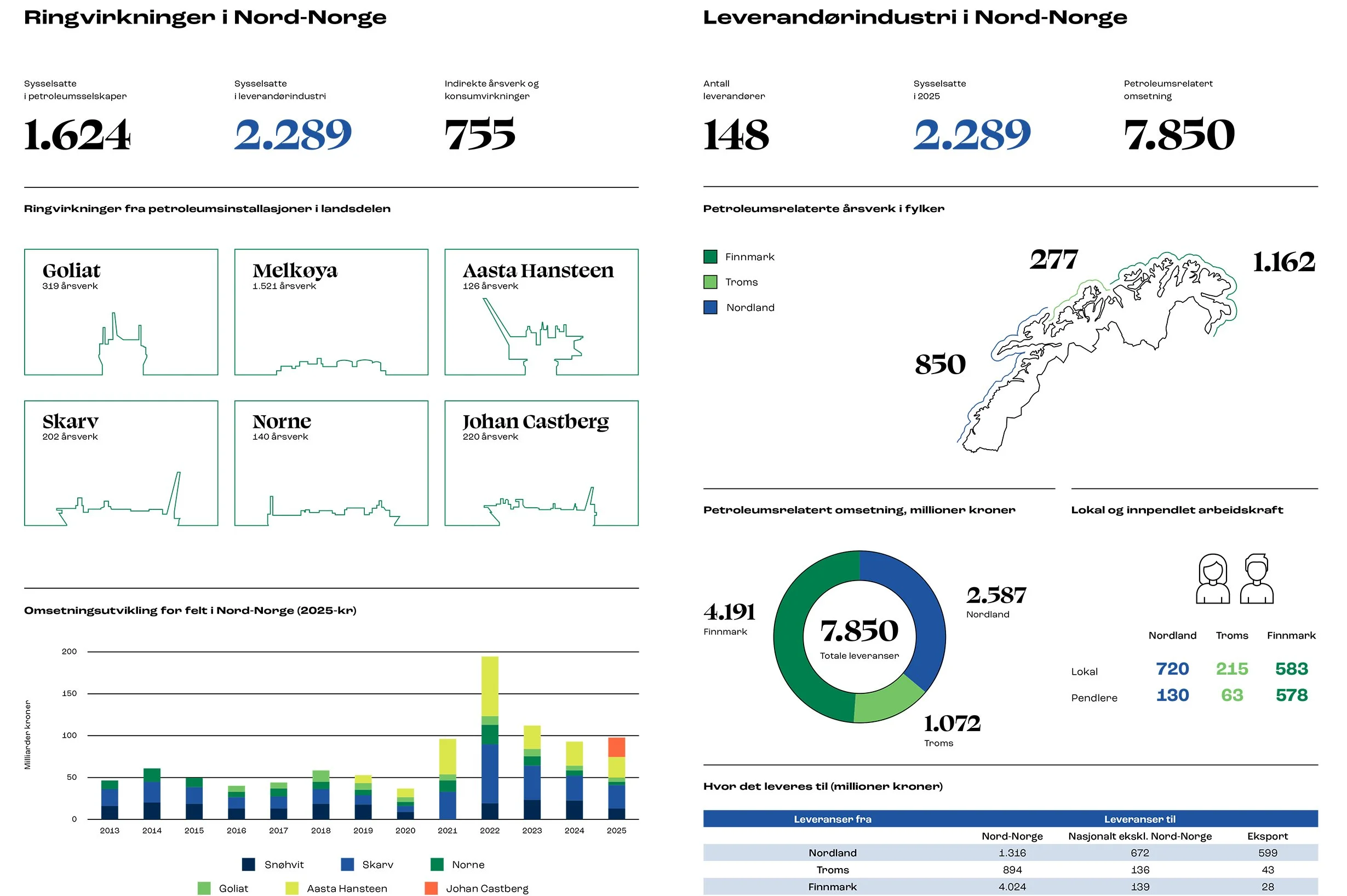Click the "1.162" Finnmark map value
Viewport: 1347px width, 896px height.
click(1283, 262)
